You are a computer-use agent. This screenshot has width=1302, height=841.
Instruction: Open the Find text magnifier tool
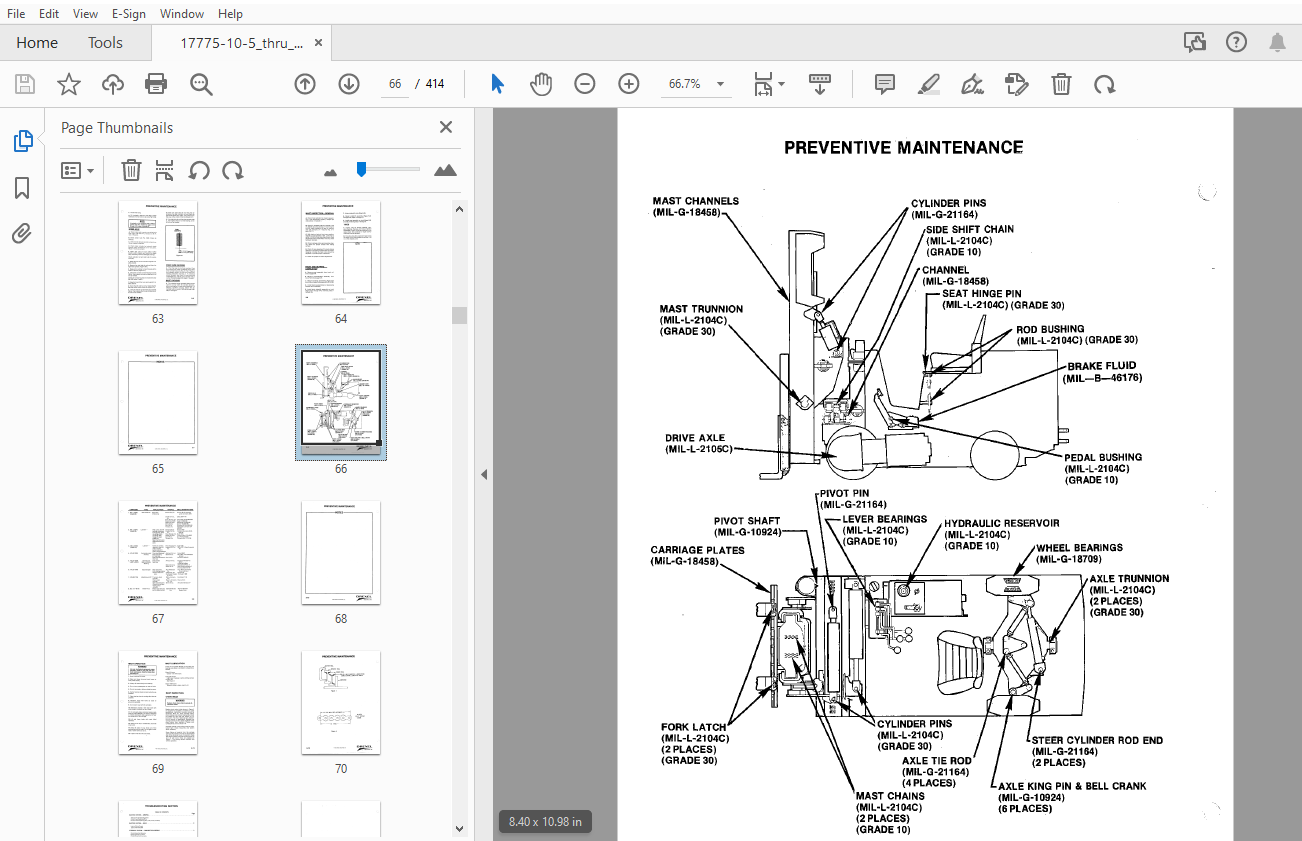pyautogui.click(x=202, y=84)
